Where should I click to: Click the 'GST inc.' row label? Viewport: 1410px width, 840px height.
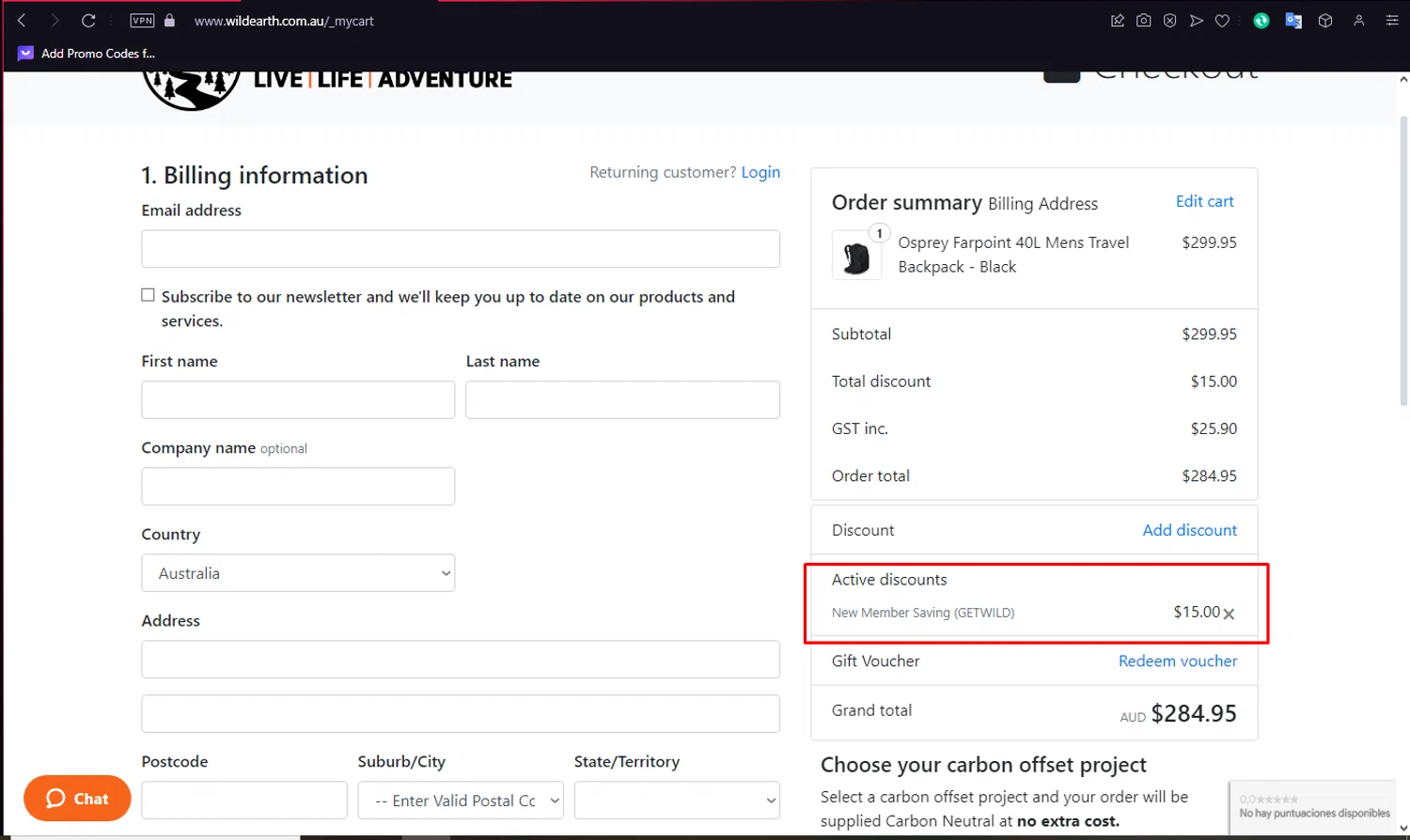(860, 428)
